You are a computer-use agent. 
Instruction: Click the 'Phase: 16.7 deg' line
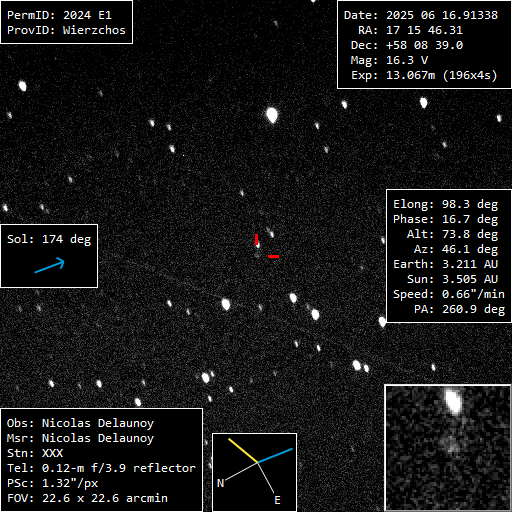coord(446,219)
